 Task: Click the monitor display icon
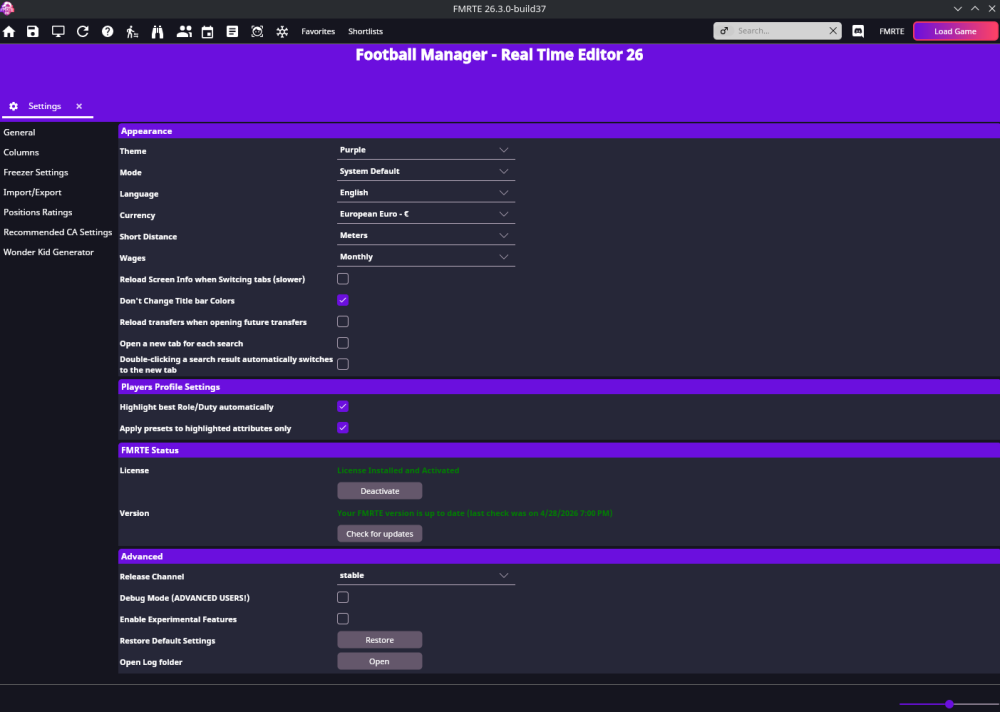[58, 31]
